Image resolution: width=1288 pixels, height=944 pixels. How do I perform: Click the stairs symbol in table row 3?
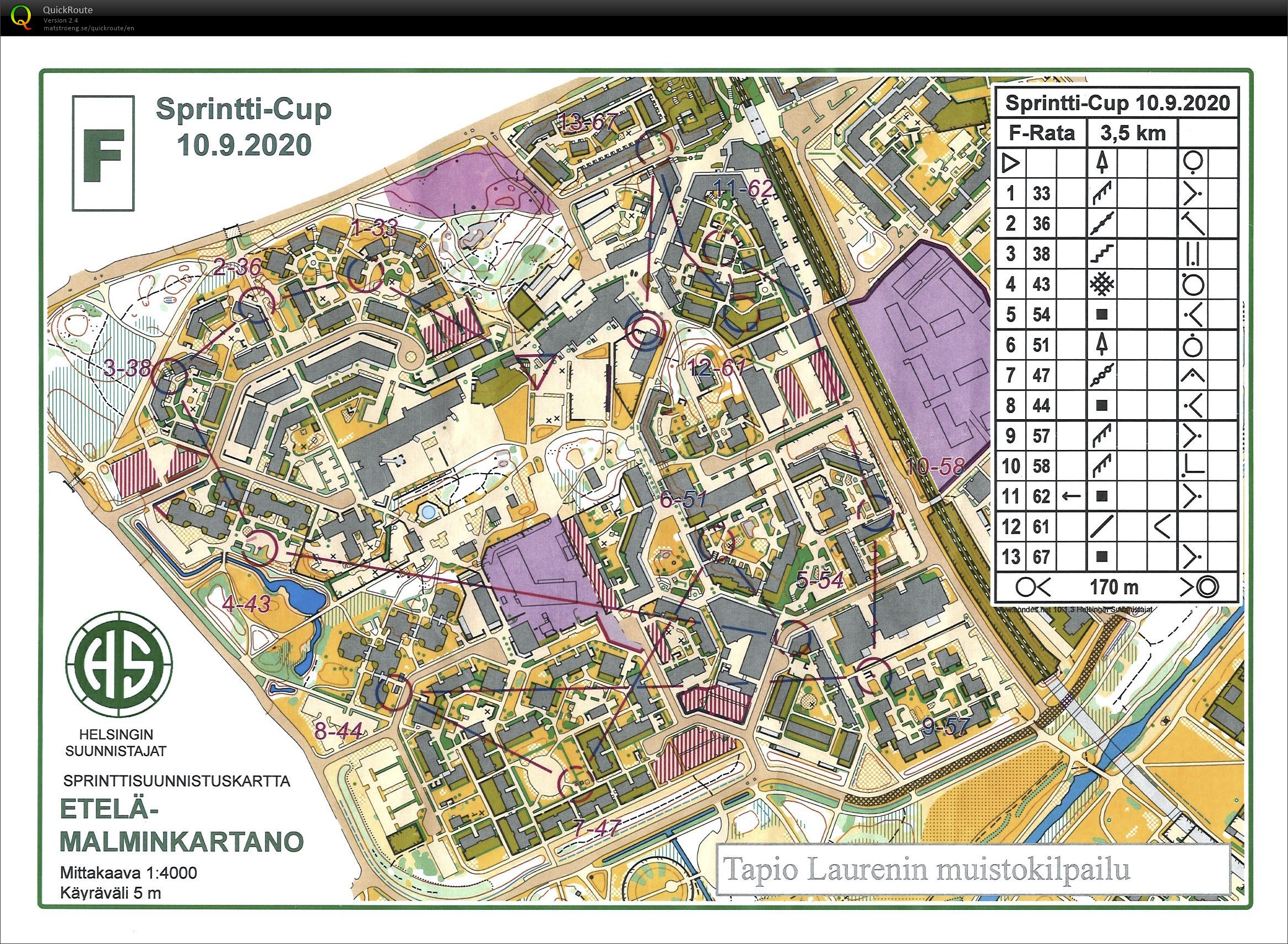click(1102, 254)
